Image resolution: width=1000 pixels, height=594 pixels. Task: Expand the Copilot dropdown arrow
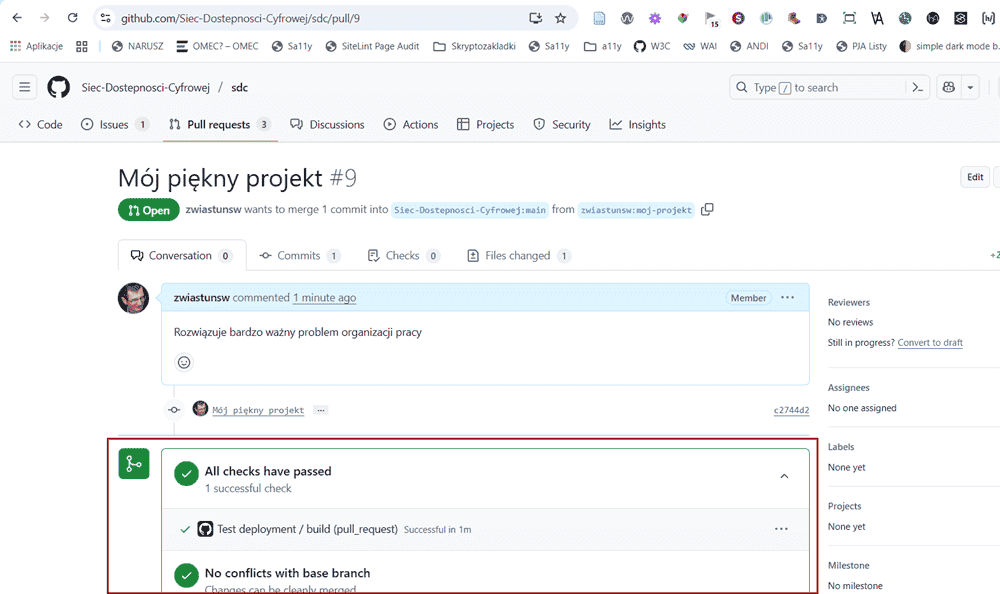(x=970, y=87)
